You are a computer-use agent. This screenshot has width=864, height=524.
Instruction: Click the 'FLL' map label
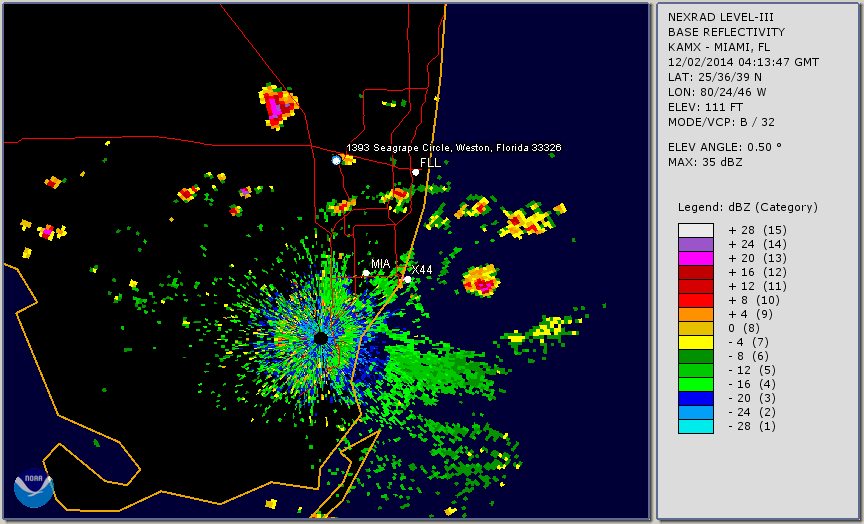[430, 163]
